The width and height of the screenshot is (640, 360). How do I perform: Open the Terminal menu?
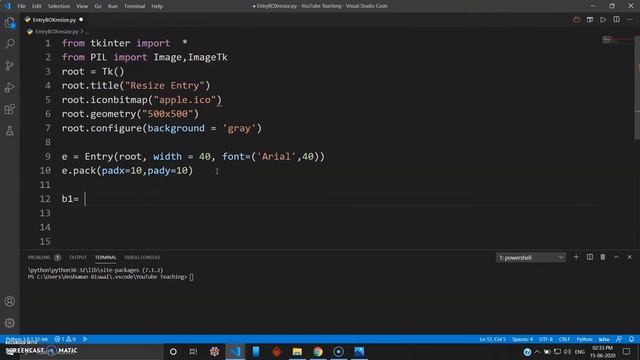pos(135,6)
